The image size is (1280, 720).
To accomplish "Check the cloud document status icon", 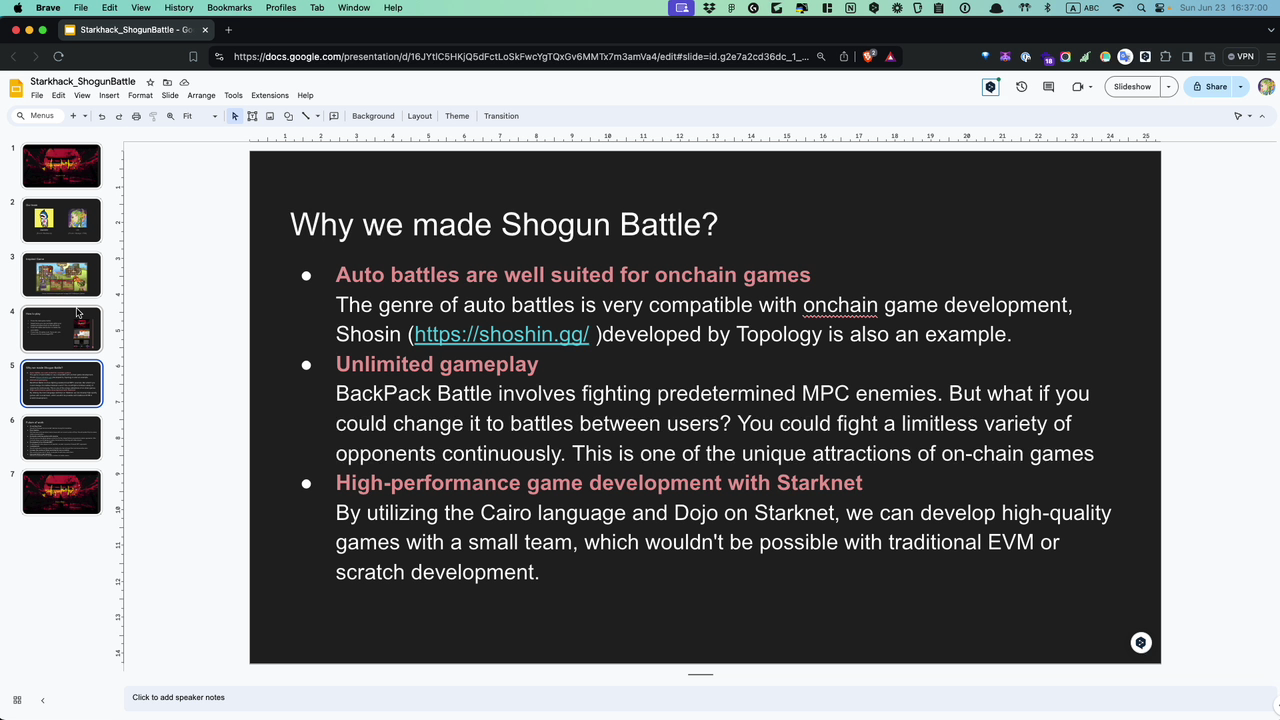I will (184, 82).
